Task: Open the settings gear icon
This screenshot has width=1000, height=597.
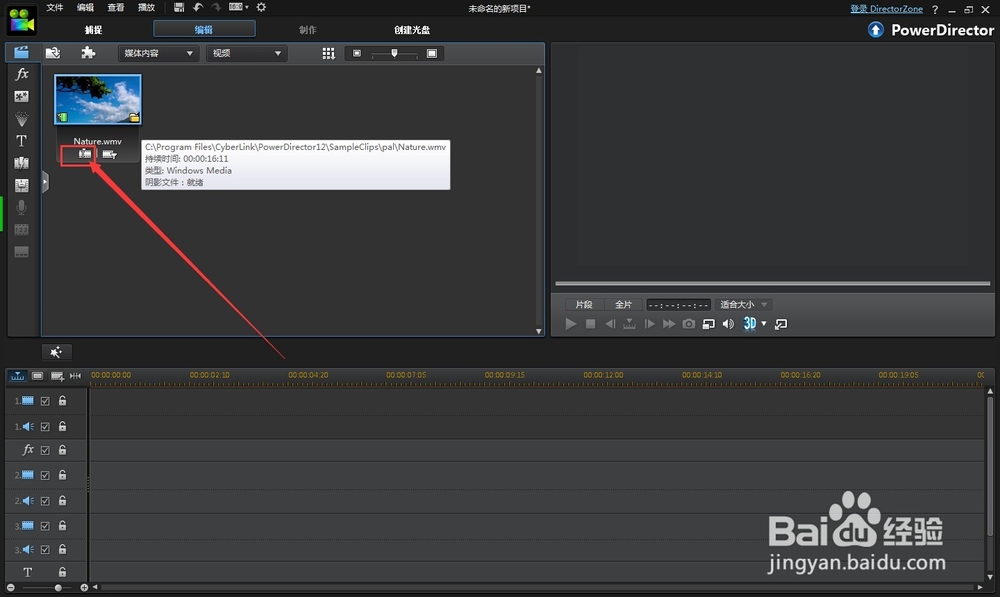Action: (x=261, y=7)
